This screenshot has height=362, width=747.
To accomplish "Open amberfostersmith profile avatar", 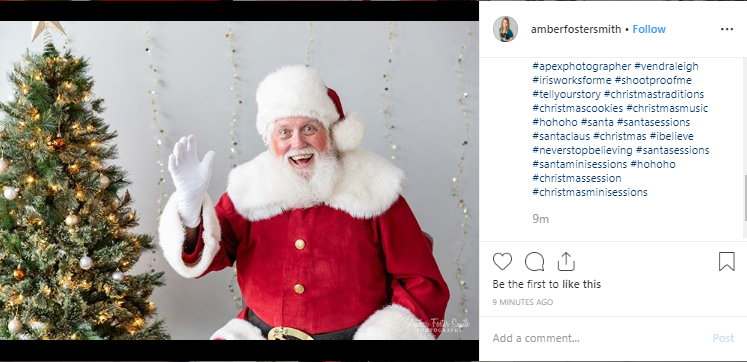I will pyautogui.click(x=505, y=29).
